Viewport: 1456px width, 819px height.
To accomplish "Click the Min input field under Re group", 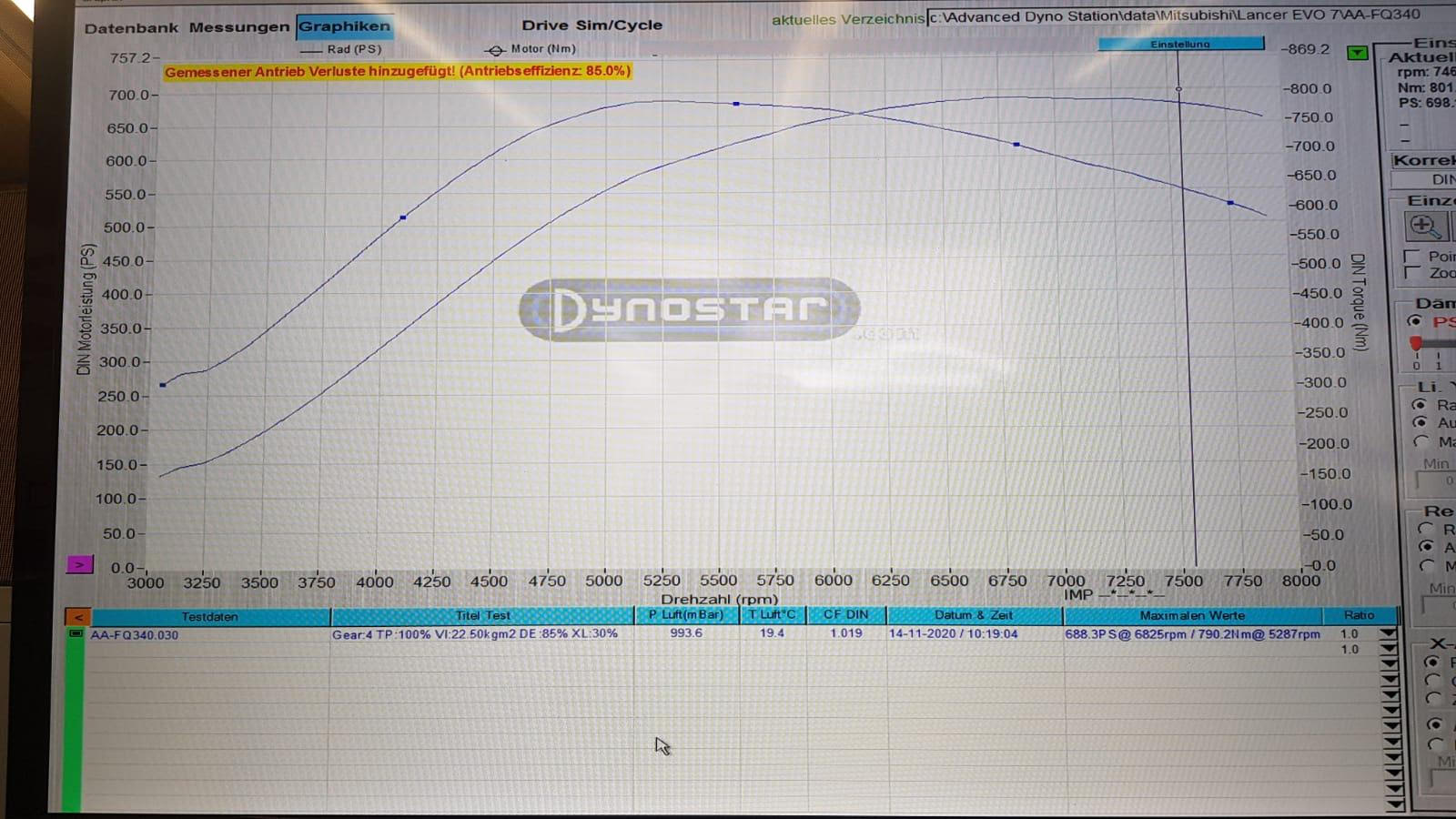I will [x=1441, y=605].
